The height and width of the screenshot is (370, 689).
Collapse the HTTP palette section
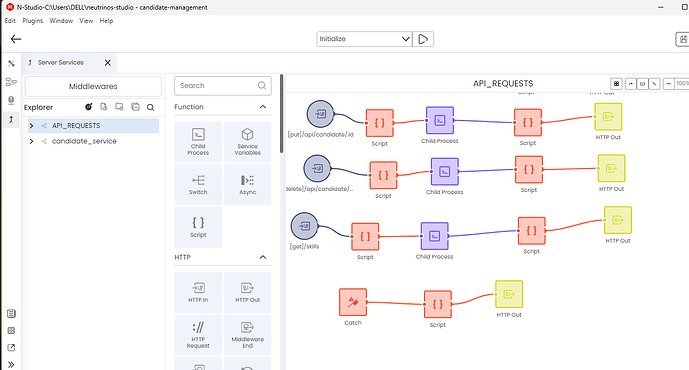263,257
